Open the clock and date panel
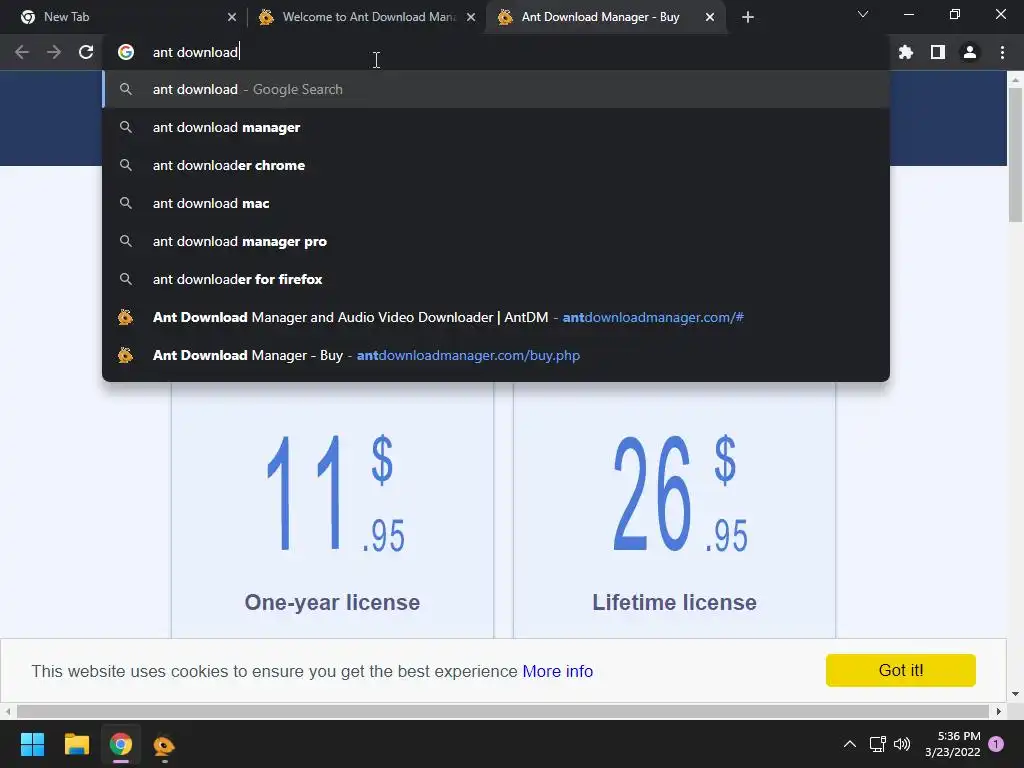The height and width of the screenshot is (768, 1024). click(x=953, y=744)
